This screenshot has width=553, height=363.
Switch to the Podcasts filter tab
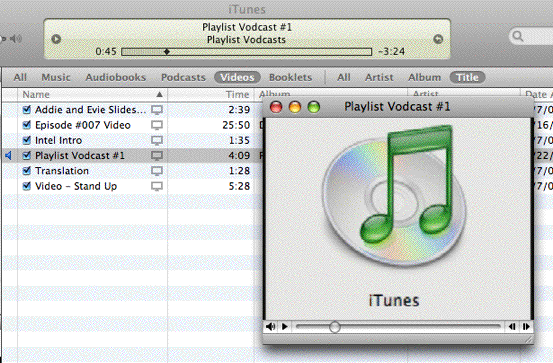click(x=183, y=77)
